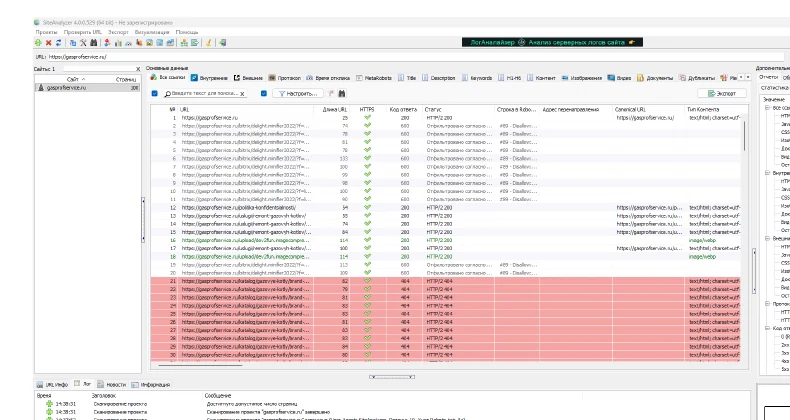790x420 pixels.
Task: Click the URL address input field
Action: click(x=416, y=57)
